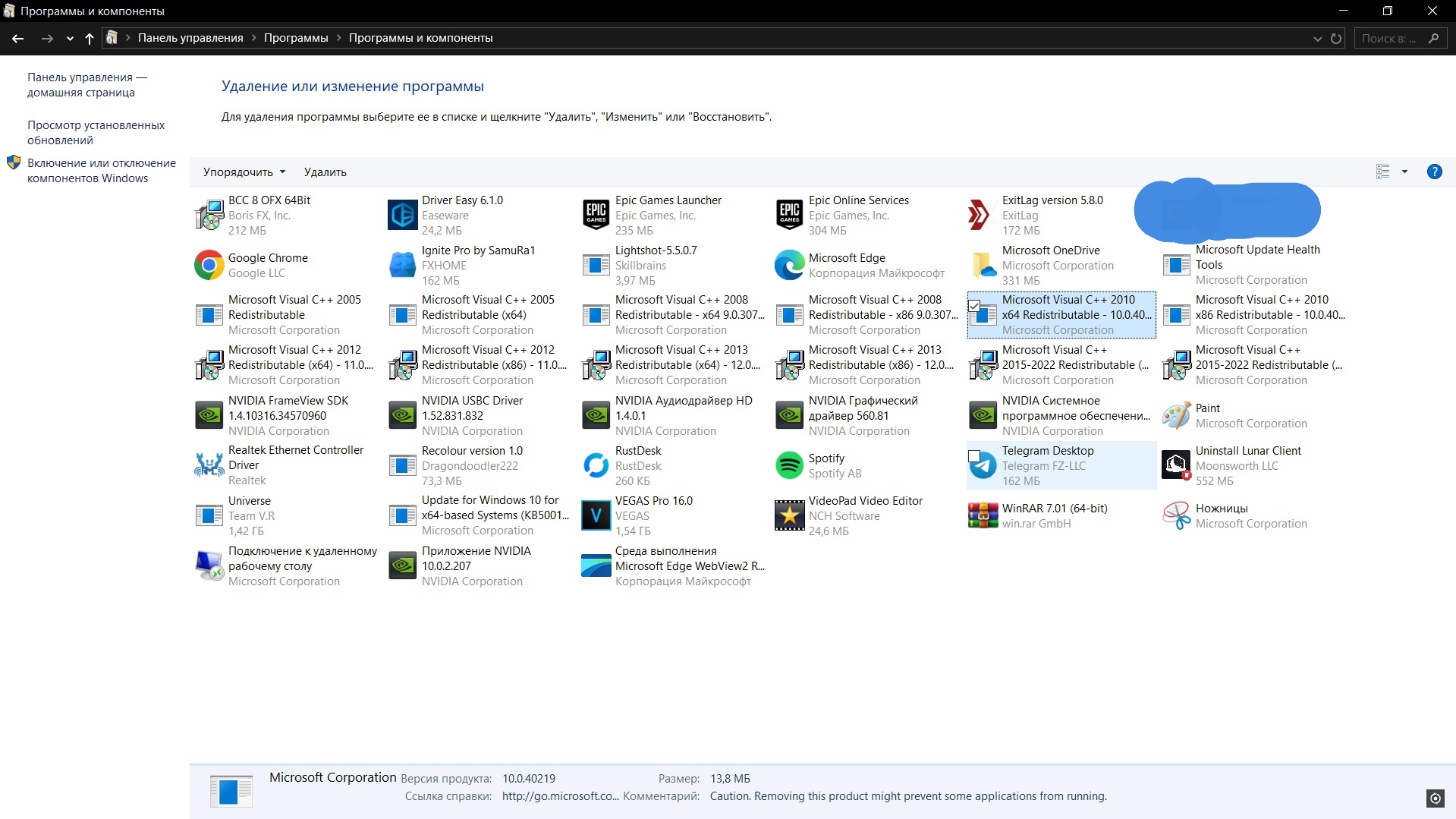The image size is (1456, 819).
Task: Click the Программы breadcrumb item
Action: [x=296, y=38]
